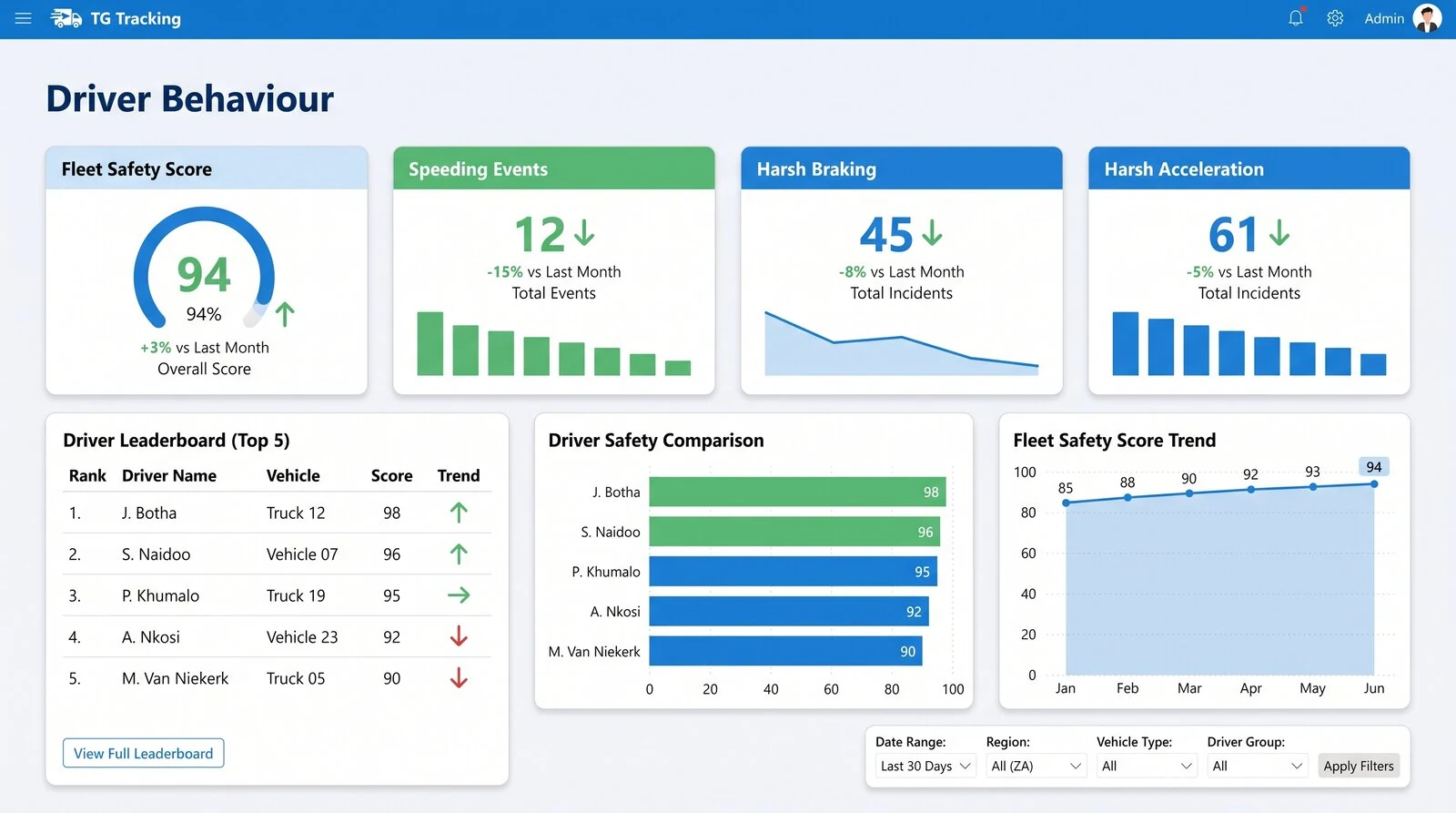
Task: Click the Speeding Events card header
Action: click(x=553, y=168)
